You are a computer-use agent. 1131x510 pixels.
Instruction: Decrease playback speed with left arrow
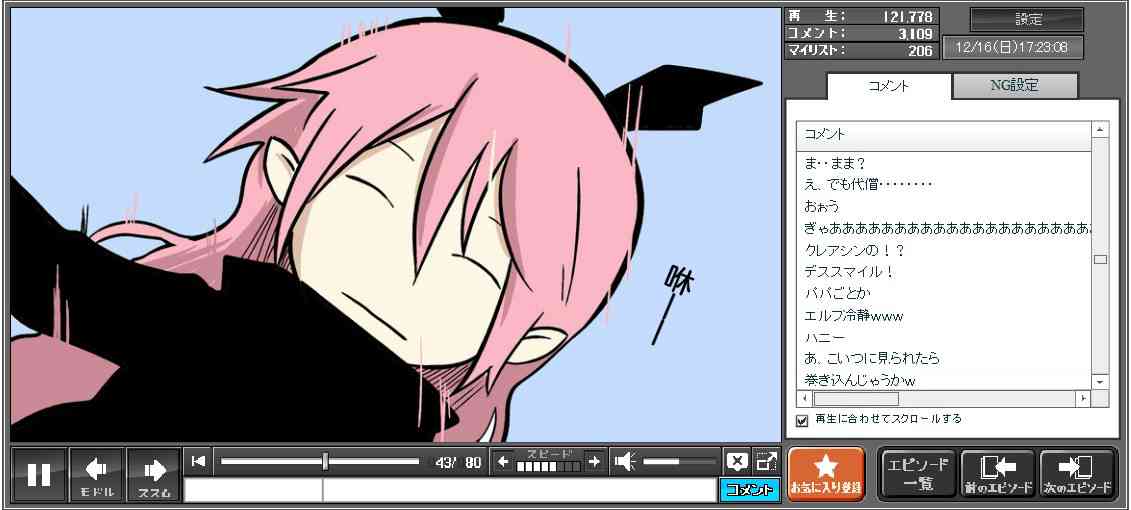(503, 461)
